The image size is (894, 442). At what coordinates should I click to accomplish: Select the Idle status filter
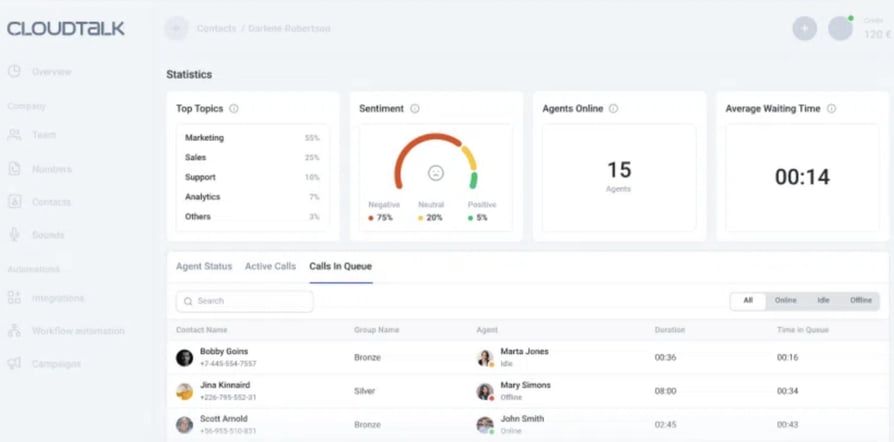(x=823, y=301)
